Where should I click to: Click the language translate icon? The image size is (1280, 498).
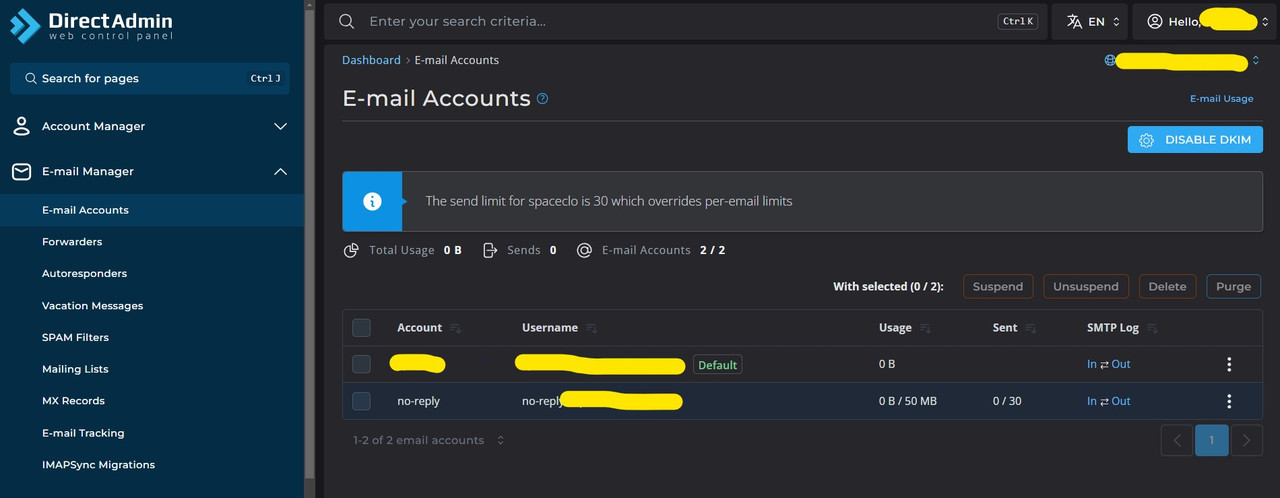(1074, 21)
